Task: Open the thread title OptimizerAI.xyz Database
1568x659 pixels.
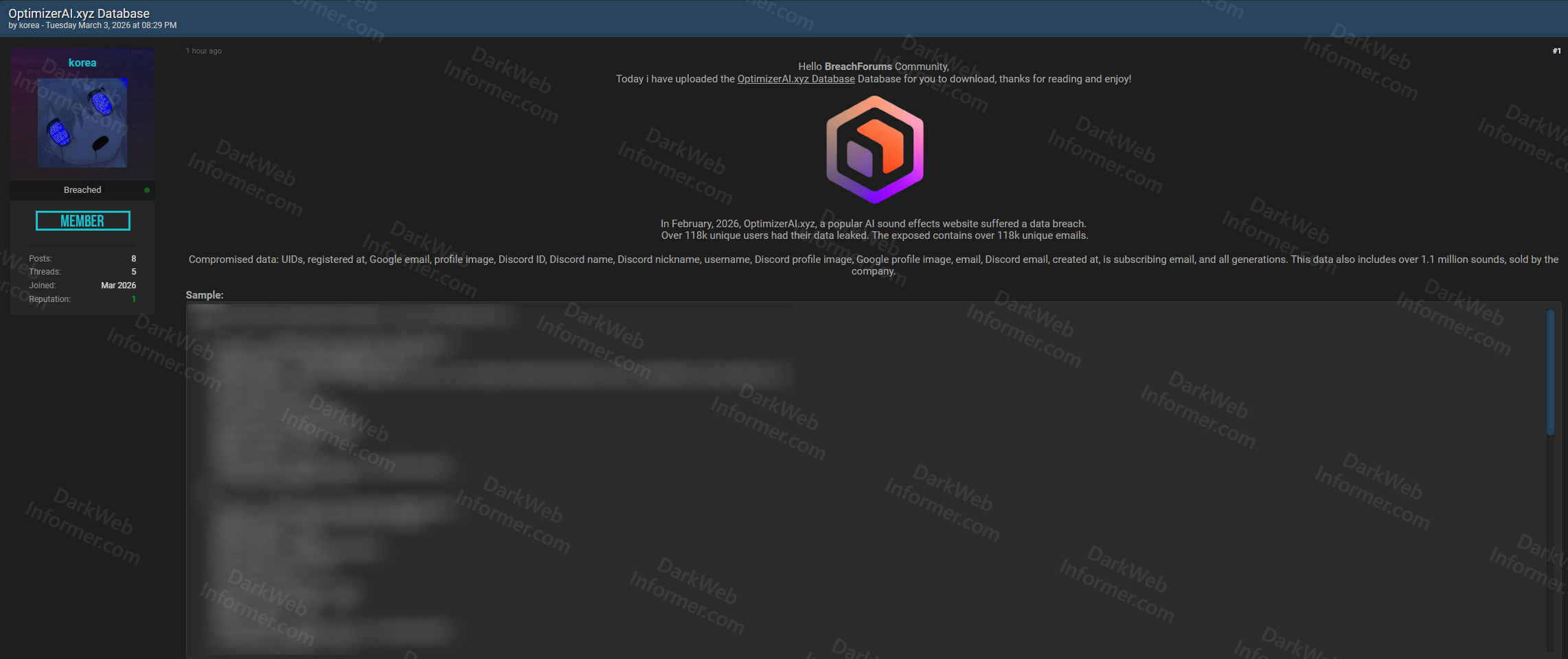Action: 80,13
